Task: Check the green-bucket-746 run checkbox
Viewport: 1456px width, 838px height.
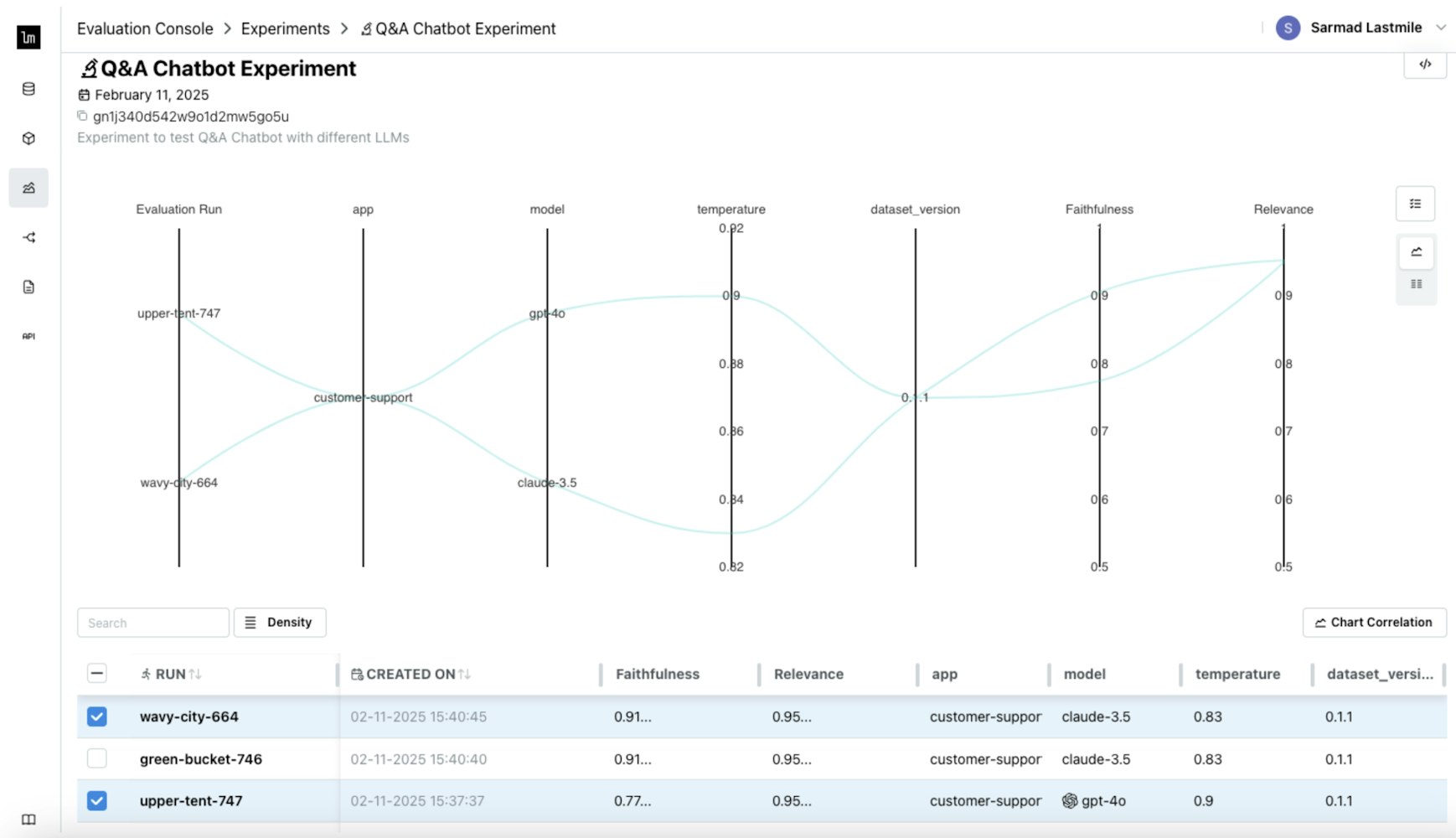Action: (97, 758)
